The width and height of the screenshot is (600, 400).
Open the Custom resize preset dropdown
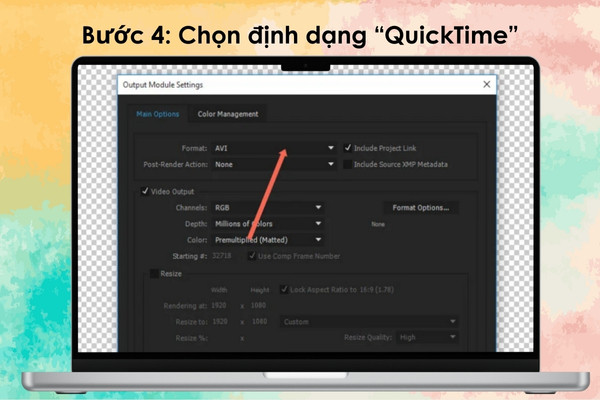coord(369,322)
